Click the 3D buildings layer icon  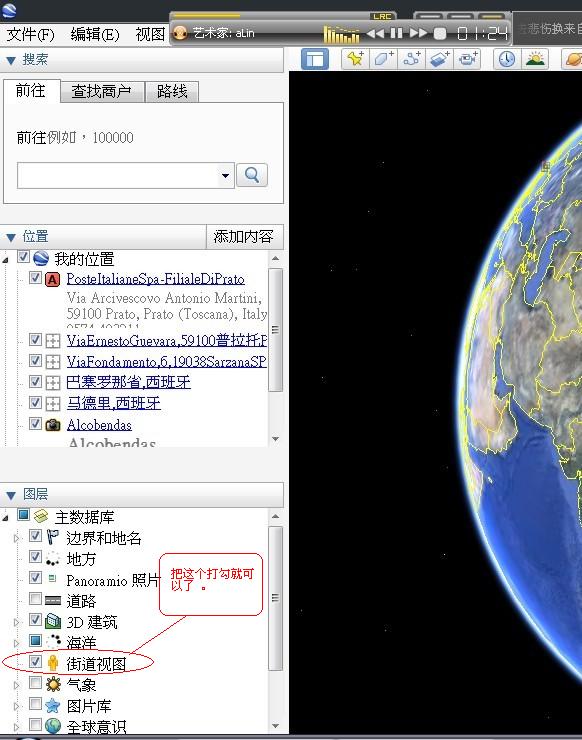53,621
